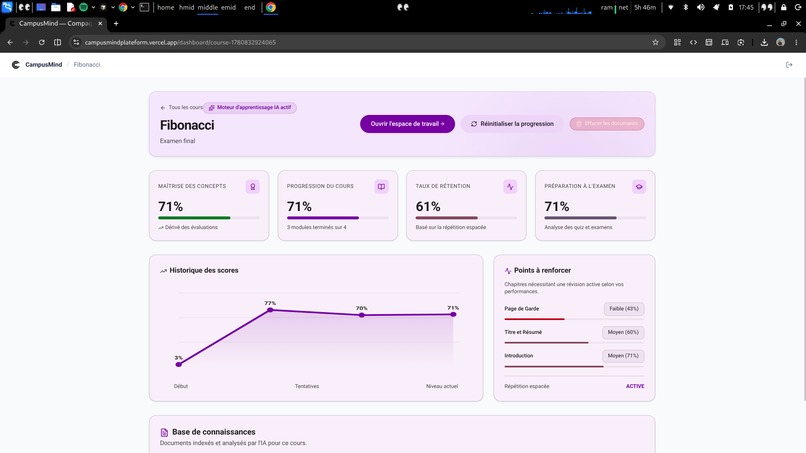Click 'Réinitialiser la progression' button

[x=512, y=124]
